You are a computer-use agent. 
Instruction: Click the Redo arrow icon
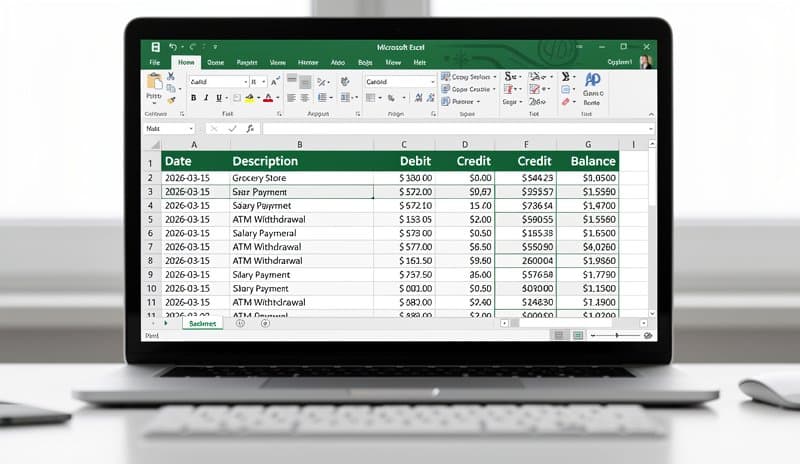coord(192,47)
